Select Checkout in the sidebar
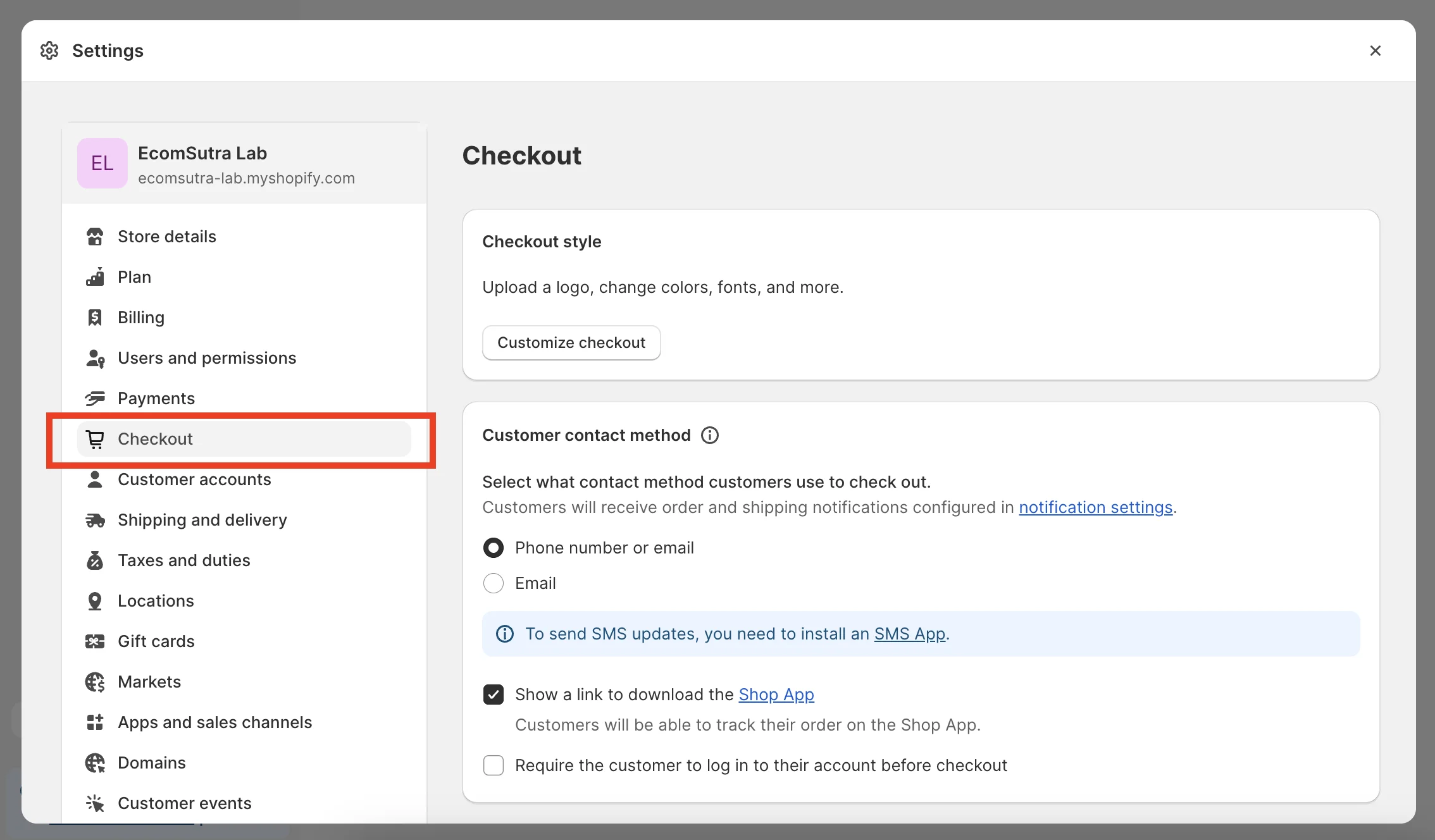 pyautogui.click(x=244, y=439)
